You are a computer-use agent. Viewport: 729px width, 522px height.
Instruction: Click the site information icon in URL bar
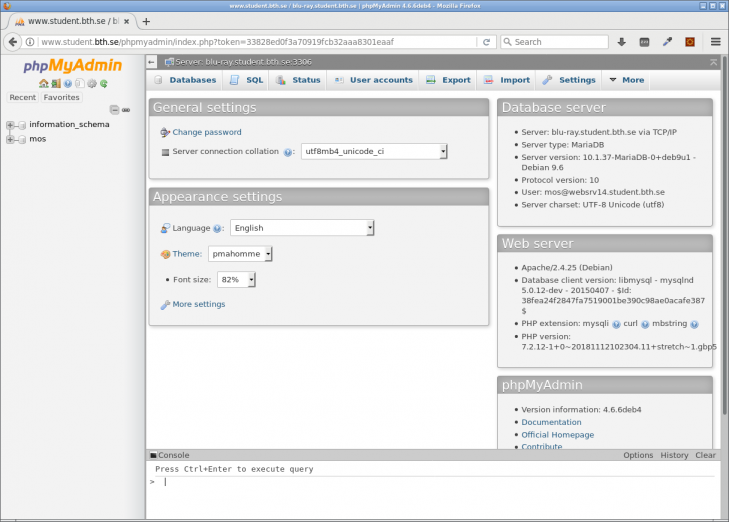pyautogui.click(x=30, y=42)
